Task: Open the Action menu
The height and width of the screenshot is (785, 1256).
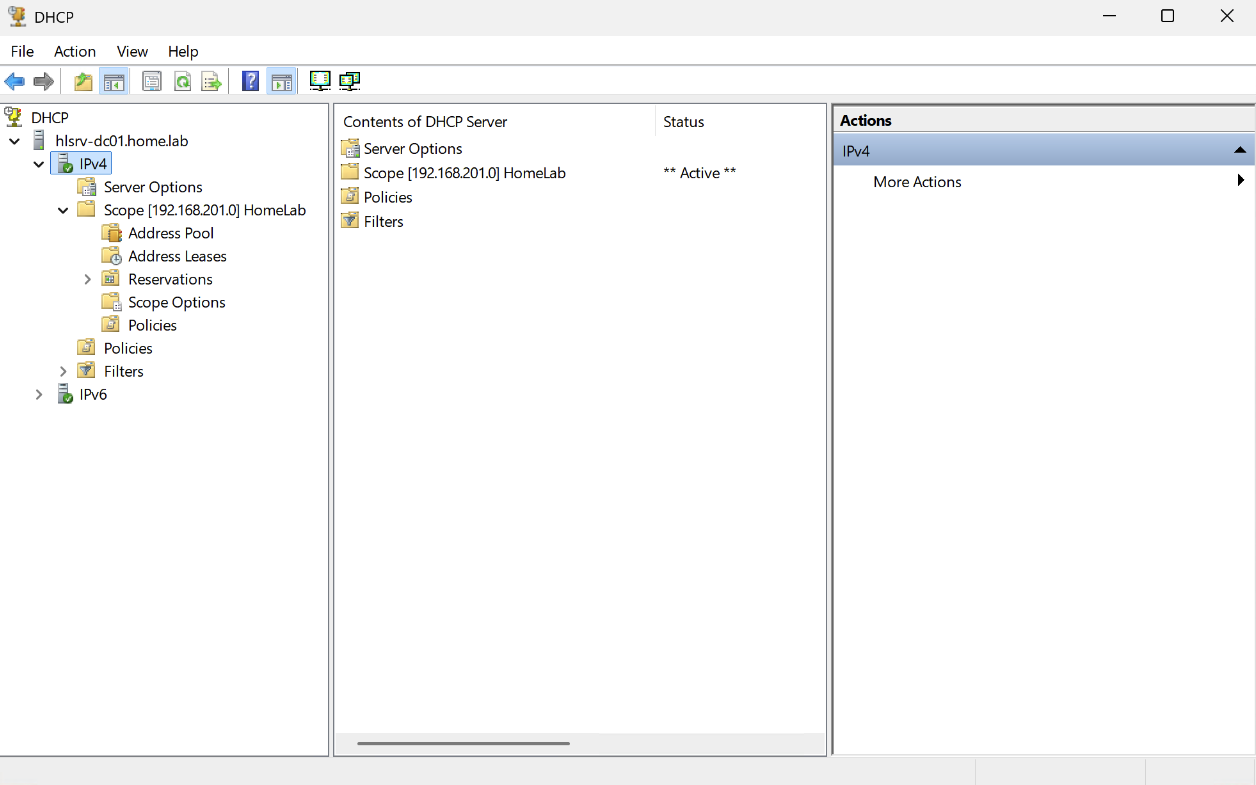Action: tap(75, 51)
